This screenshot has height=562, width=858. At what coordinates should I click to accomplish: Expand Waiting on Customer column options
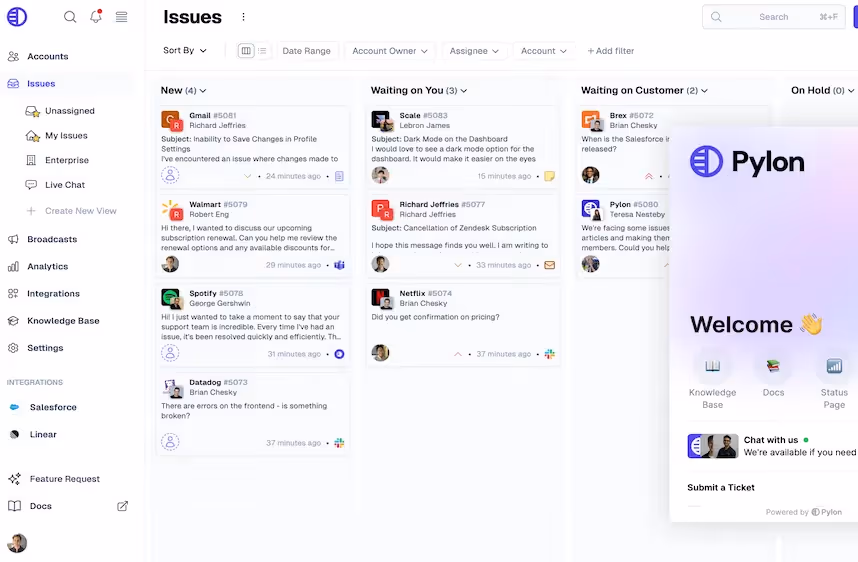(x=704, y=91)
